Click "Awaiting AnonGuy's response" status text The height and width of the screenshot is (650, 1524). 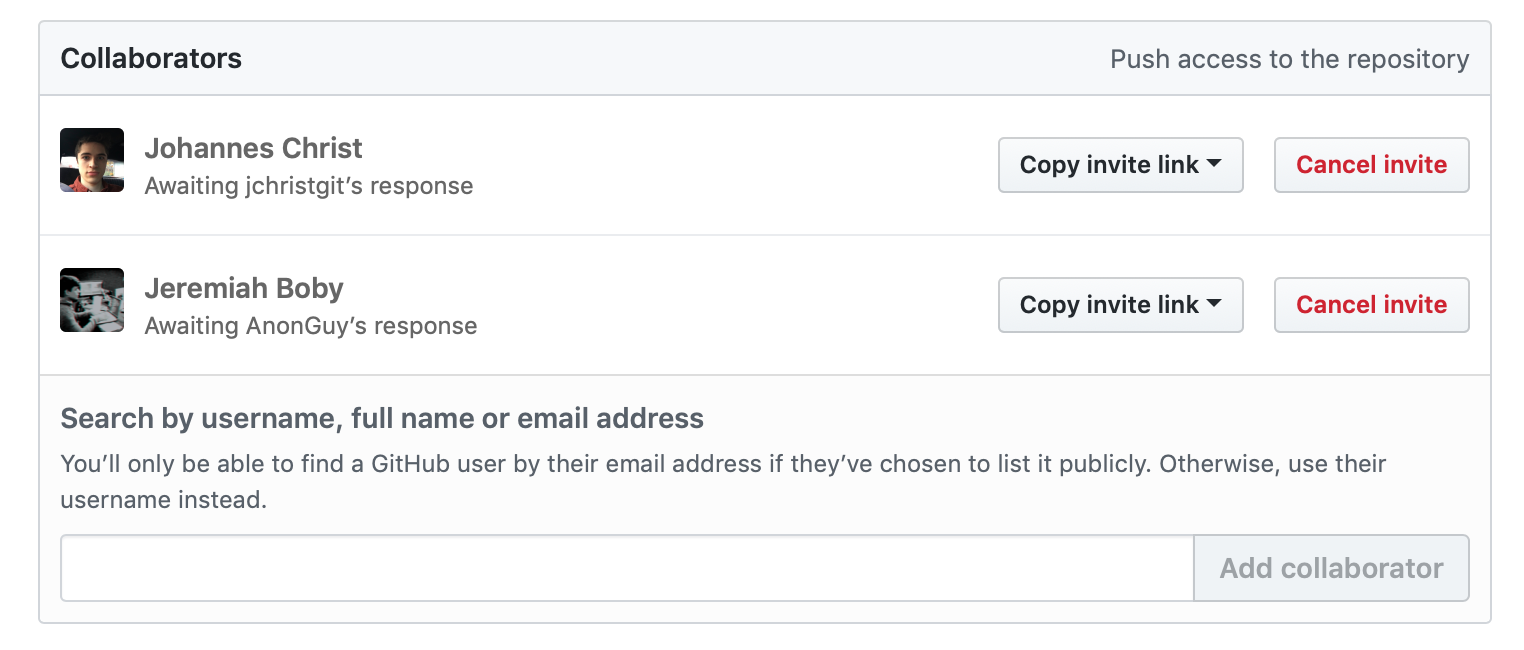point(311,326)
